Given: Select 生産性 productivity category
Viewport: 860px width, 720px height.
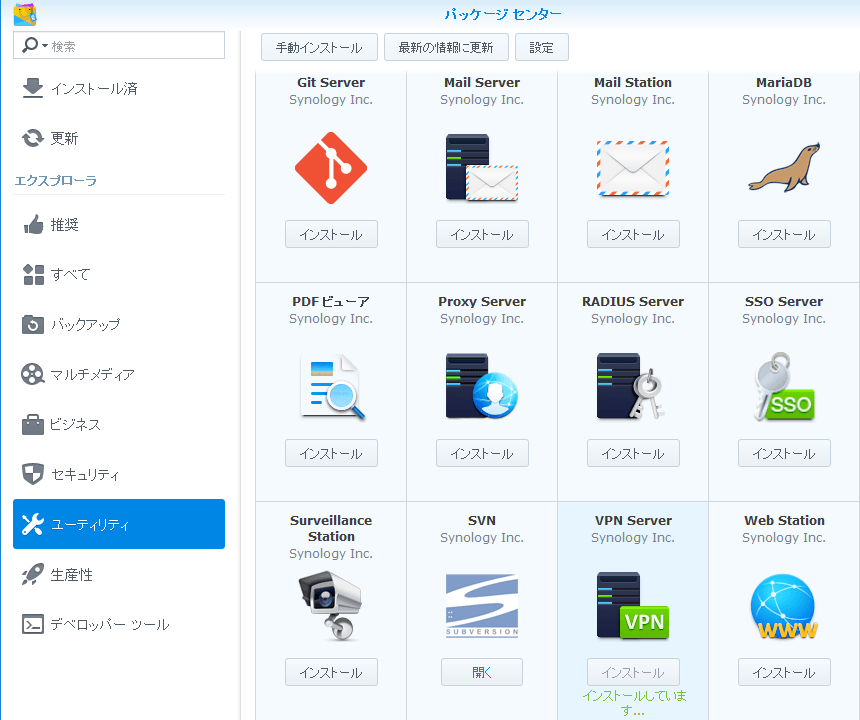Looking at the screenshot, I should tap(119, 574).
